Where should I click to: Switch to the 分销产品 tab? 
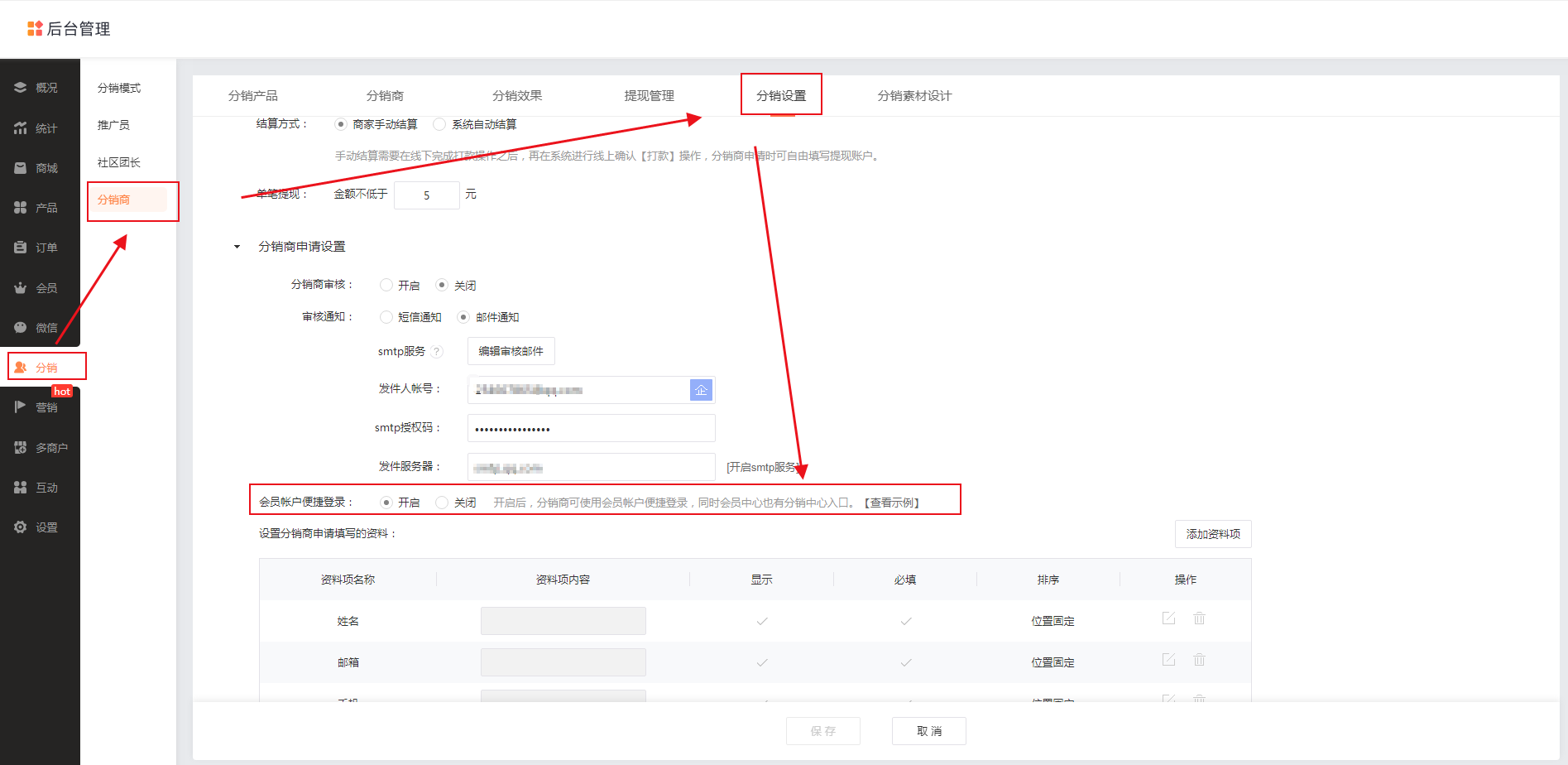253,96
